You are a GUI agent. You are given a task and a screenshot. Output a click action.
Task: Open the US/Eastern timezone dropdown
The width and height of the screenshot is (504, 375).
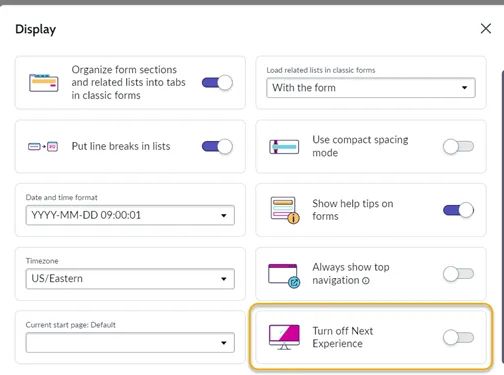[x=130, y=279]
